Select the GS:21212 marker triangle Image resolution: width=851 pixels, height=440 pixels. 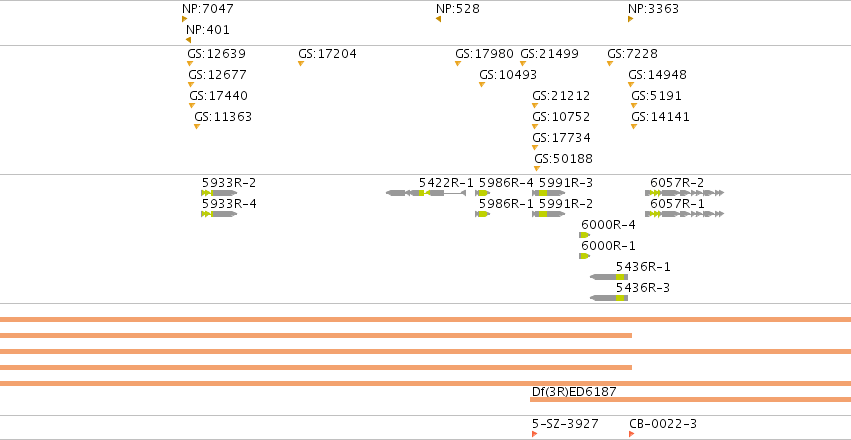(x=535, y=106)
